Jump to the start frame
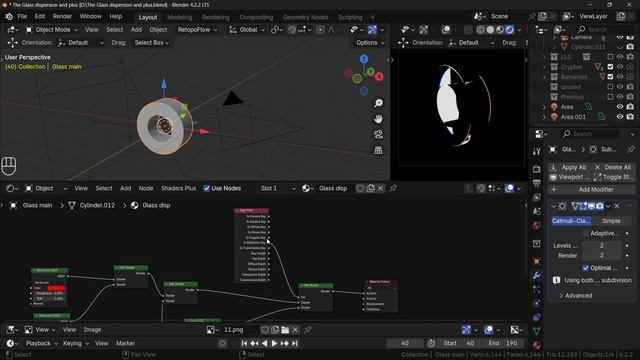640x360 pixels. (x=244, y=343)
